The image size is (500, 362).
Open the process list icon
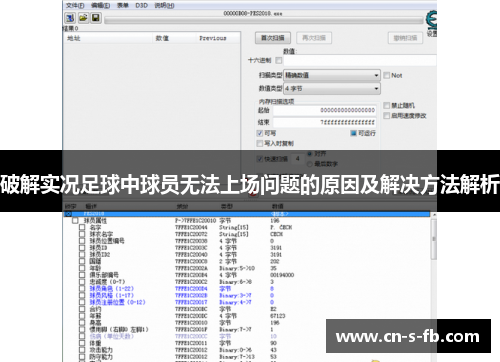click(x=70, y=18)
